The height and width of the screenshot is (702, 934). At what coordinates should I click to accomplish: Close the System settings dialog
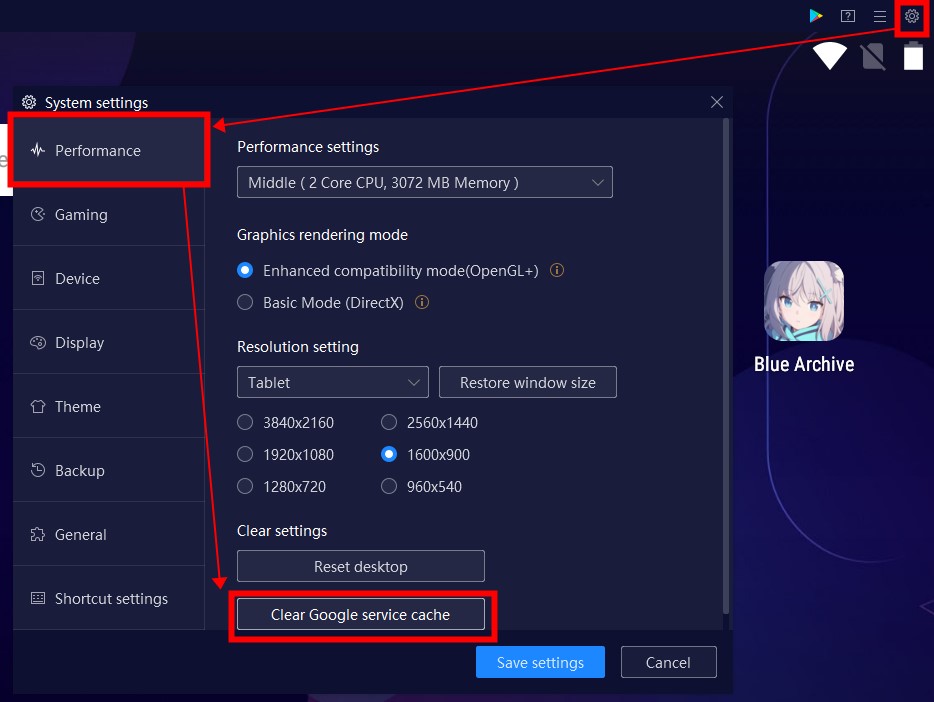click(716, 102)
